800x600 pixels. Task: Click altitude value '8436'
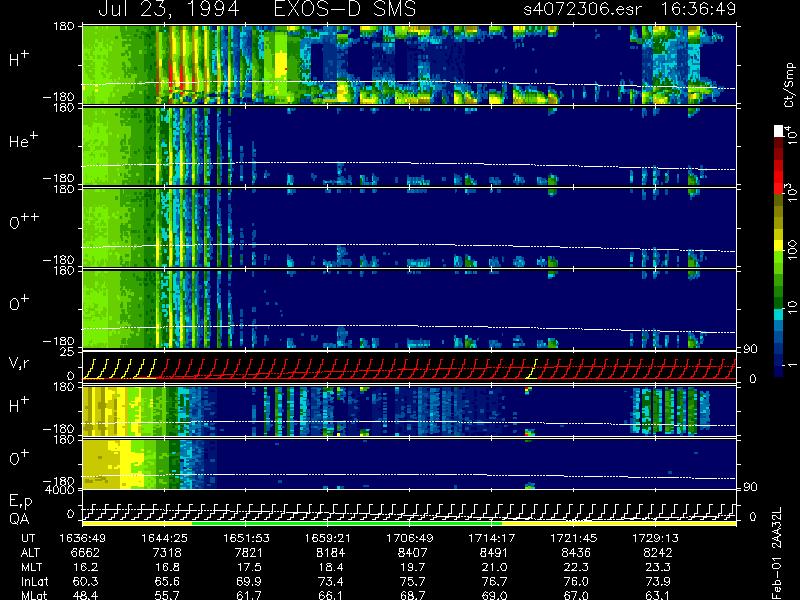pos(576,553)
